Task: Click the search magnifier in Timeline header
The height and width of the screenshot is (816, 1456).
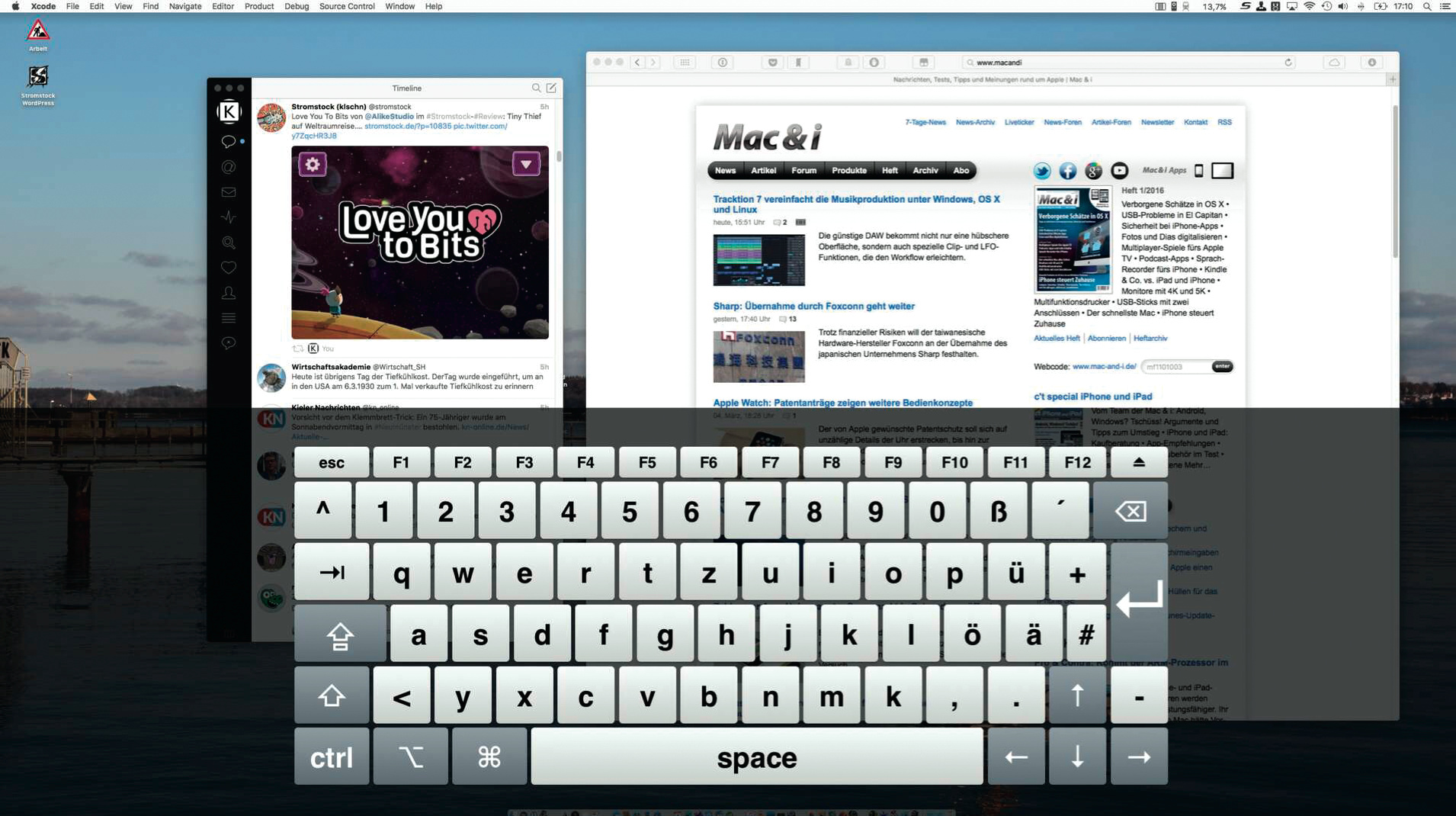Action: coord(536,88)
